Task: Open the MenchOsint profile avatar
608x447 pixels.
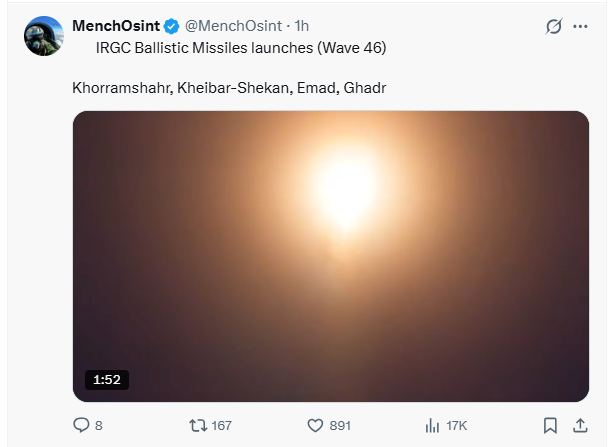Action: (44, 36)
